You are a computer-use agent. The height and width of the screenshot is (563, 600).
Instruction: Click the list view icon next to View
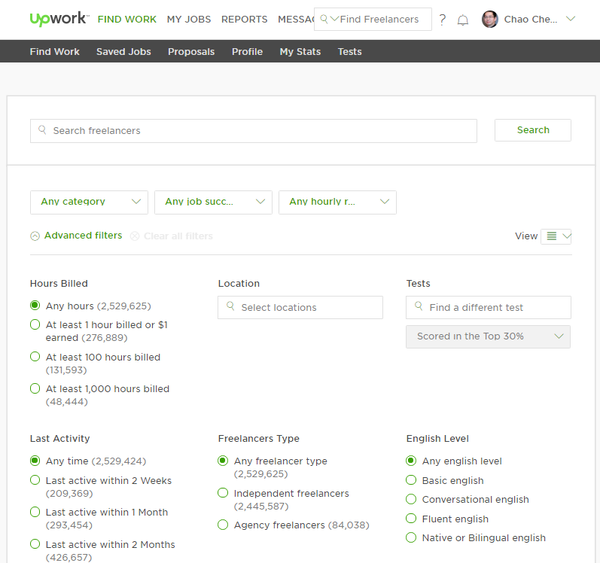(551, 236)
